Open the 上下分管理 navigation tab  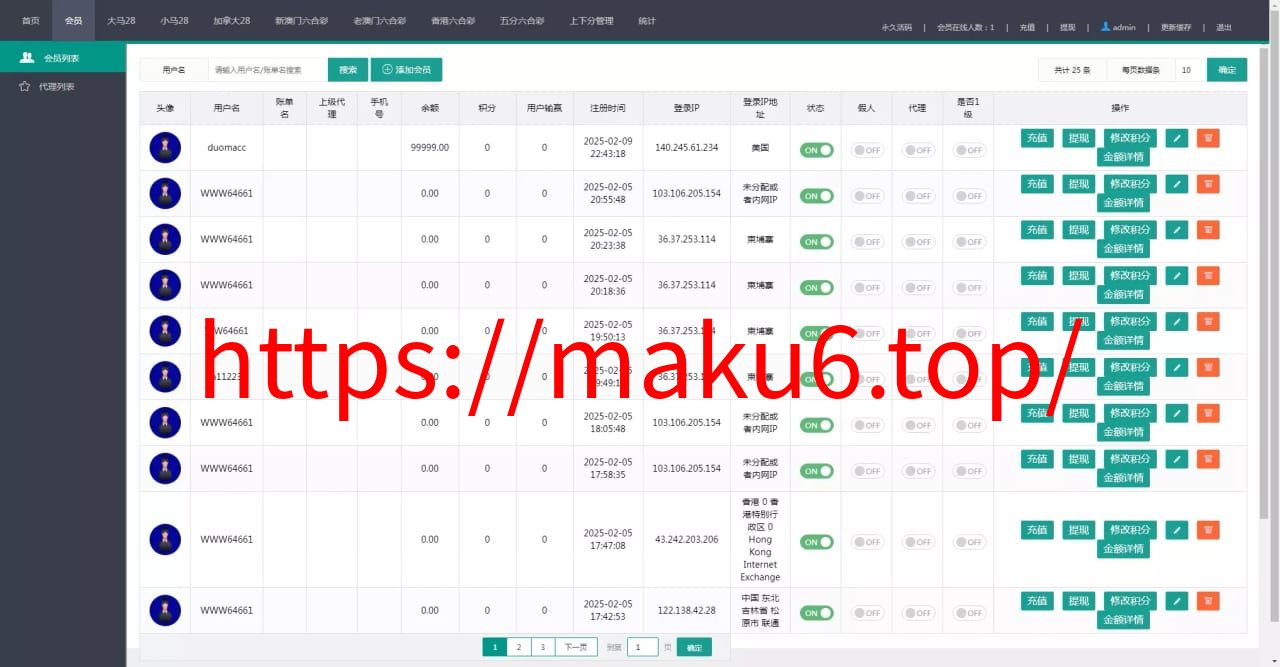click(591, 21)
